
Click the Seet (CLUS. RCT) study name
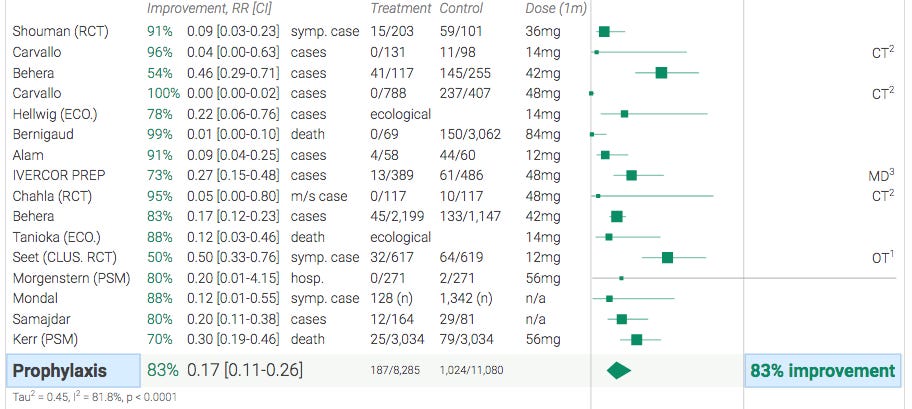pos(65,257)
